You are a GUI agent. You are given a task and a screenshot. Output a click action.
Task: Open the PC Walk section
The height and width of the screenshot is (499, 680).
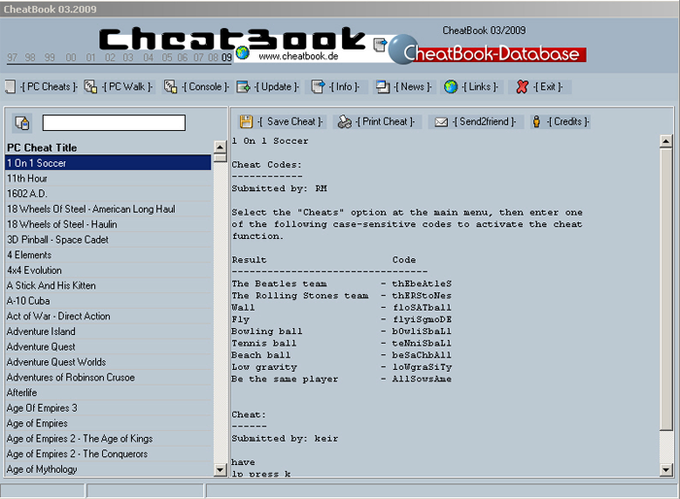click(128, 87)
